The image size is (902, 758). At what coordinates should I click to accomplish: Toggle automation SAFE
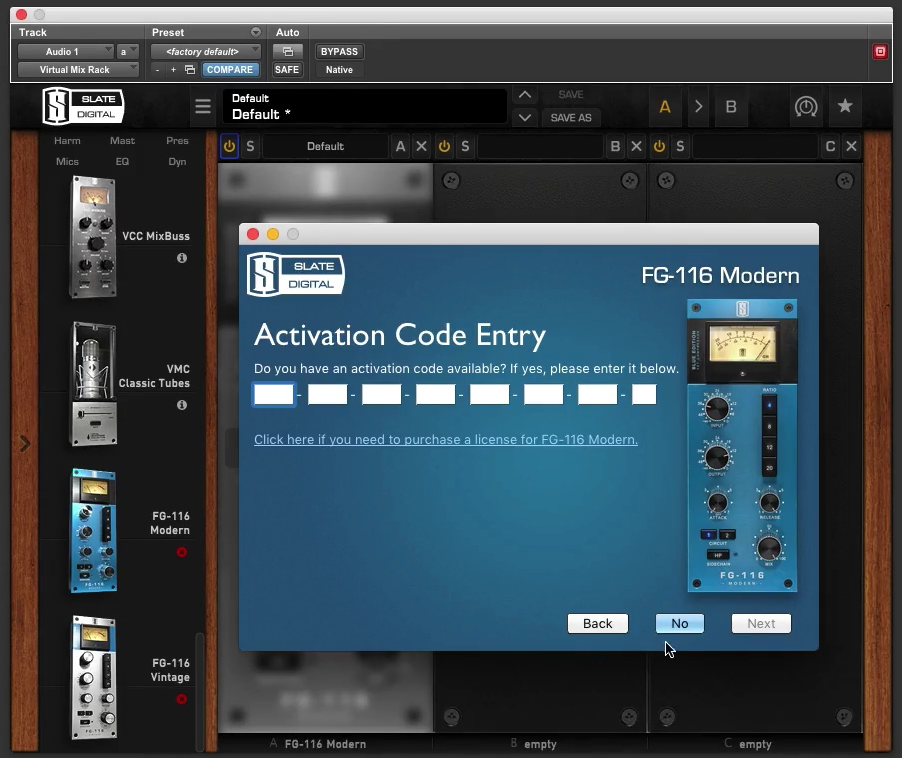[x=286, y=70]
